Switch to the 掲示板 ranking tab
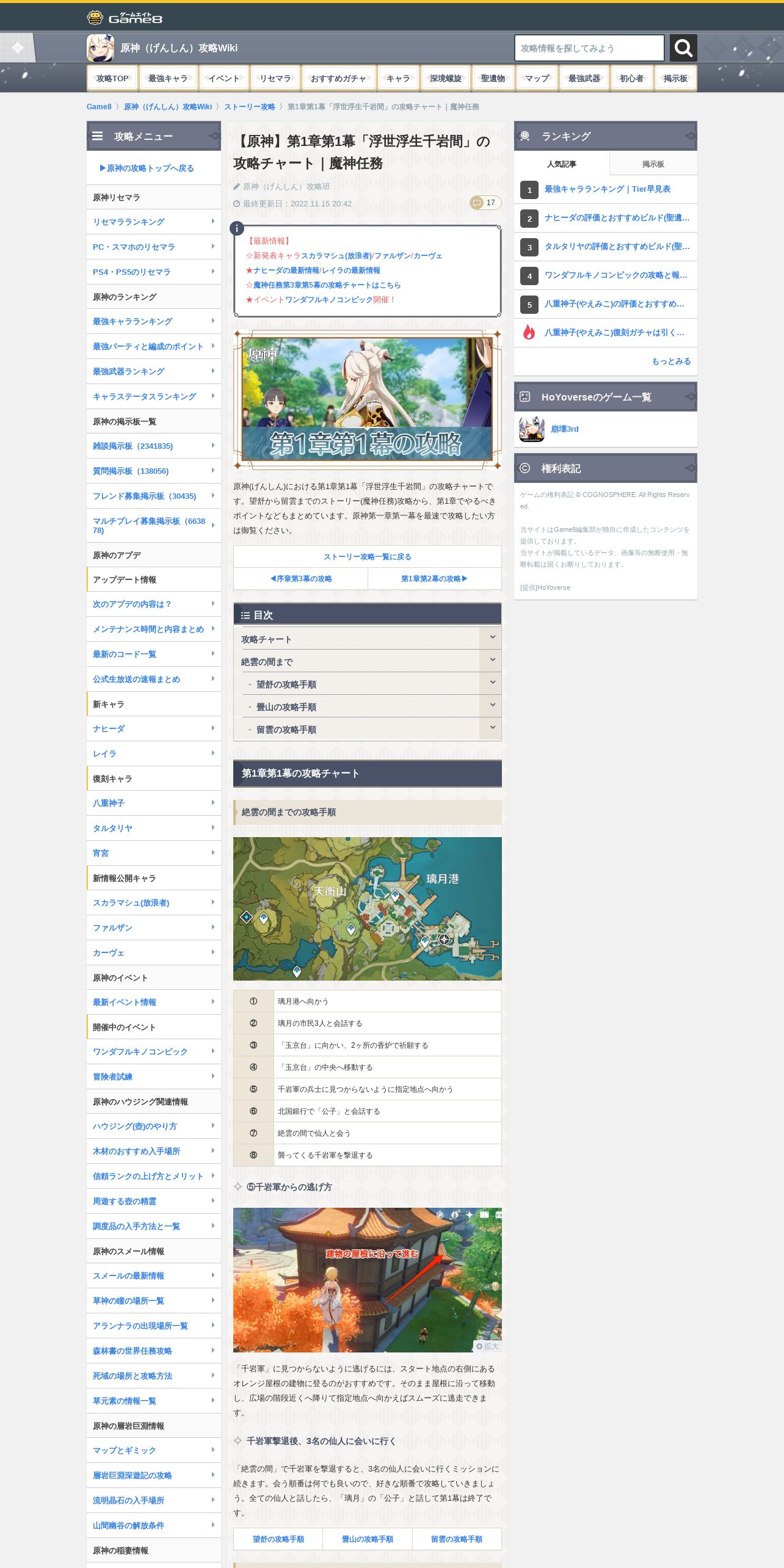This screenshot has width=784, height=1568. [x=653, y=164]
